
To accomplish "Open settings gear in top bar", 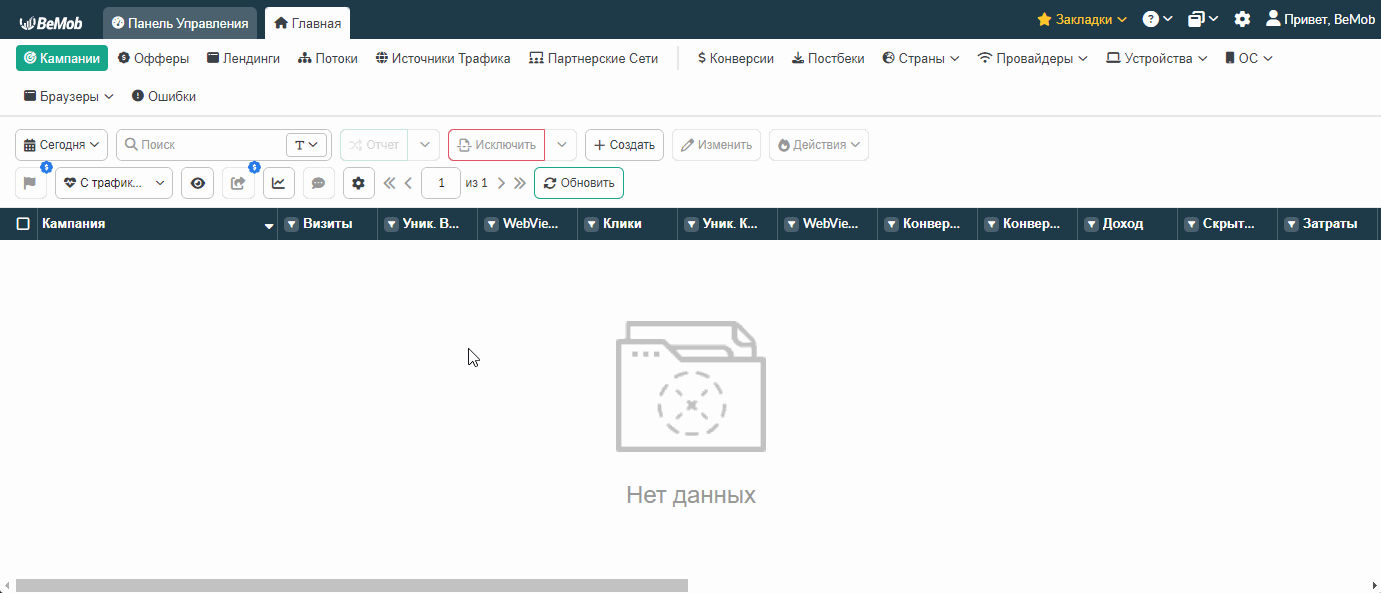I will click(1242, 19).
